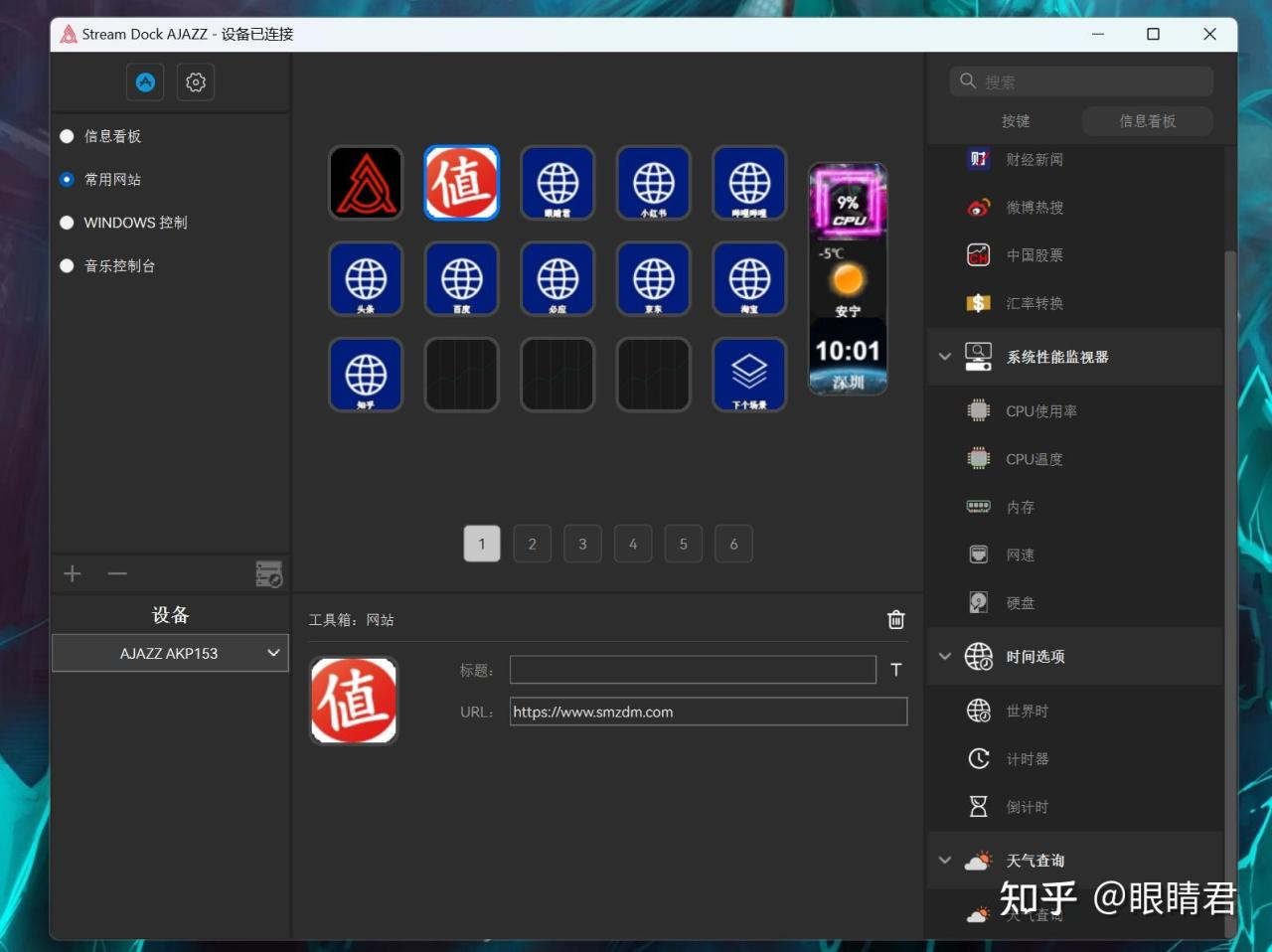This screenshot has height=952, width=1272.
Task: Collapse the 天气查询 category
Action: click(945, 861)
